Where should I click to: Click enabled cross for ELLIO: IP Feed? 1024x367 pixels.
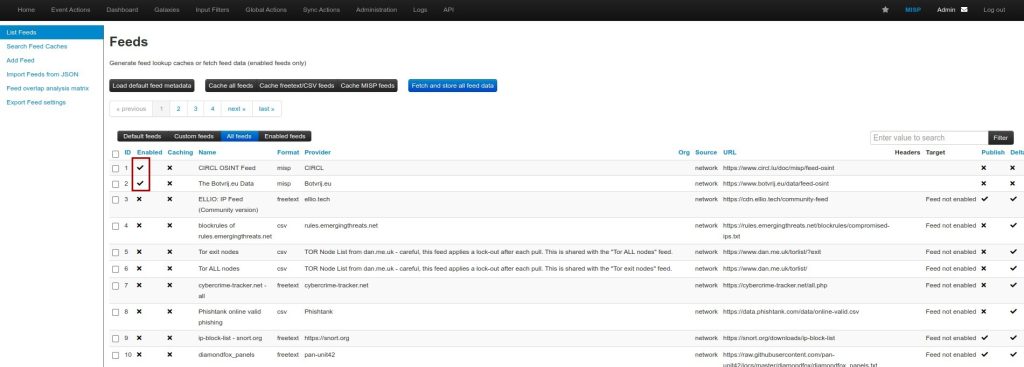point(139,199)
